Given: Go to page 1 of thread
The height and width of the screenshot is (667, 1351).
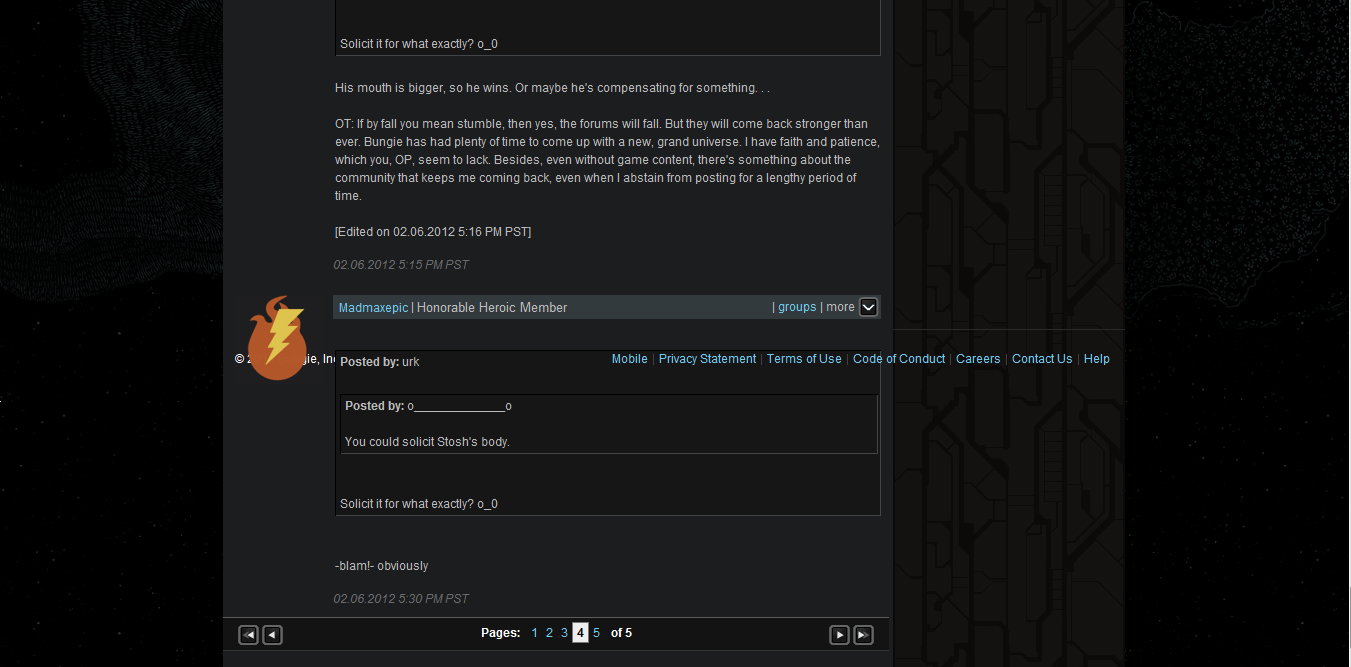Looking at the screenshot, I should tap(534, 633).
